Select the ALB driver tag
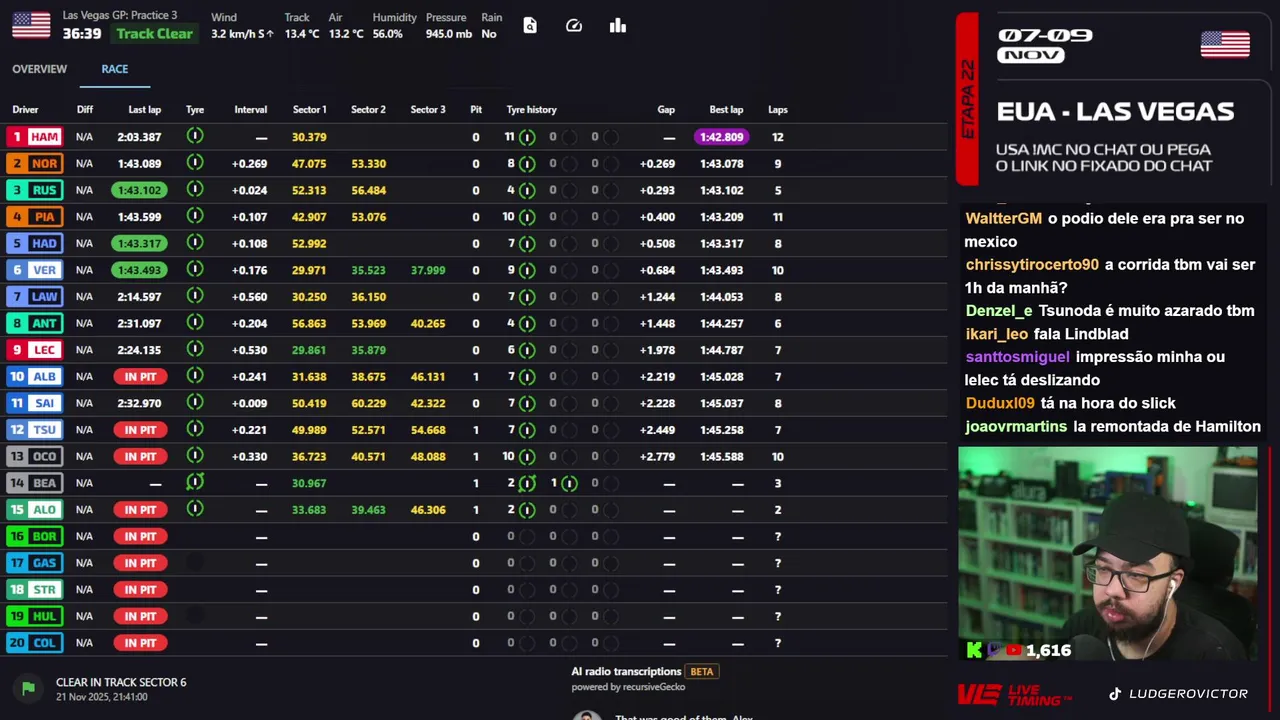The height and width of the screenshot is (720, 1280). tap(35, 376)
